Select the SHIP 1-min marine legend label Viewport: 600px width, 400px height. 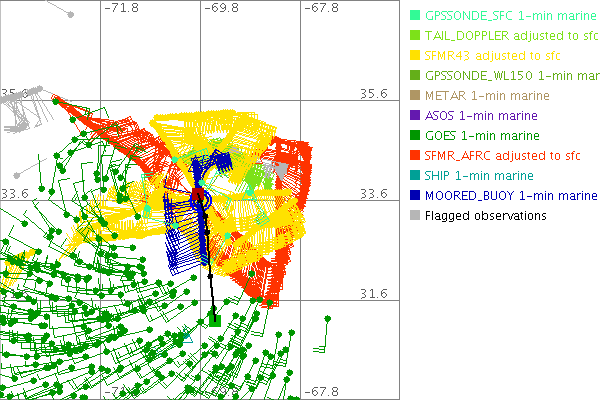pos(478,175)
